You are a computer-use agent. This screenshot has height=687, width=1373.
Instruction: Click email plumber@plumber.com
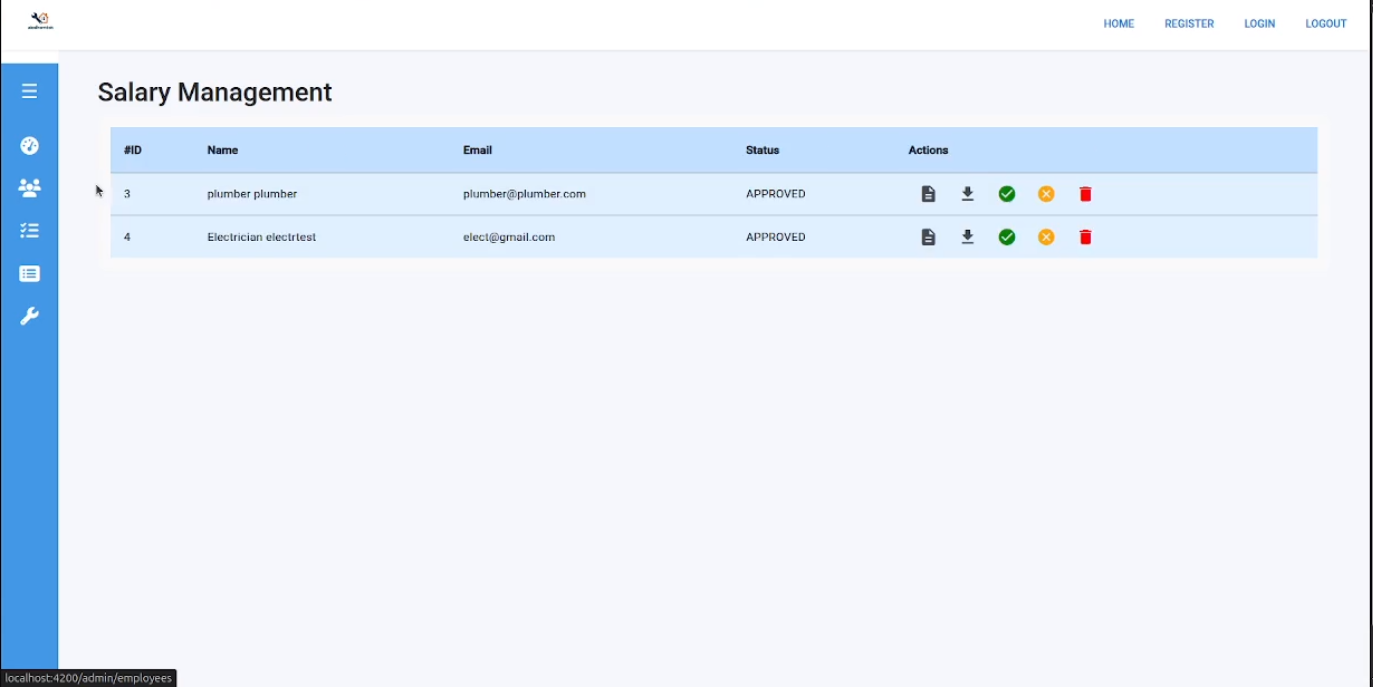(x=524, y=194)
